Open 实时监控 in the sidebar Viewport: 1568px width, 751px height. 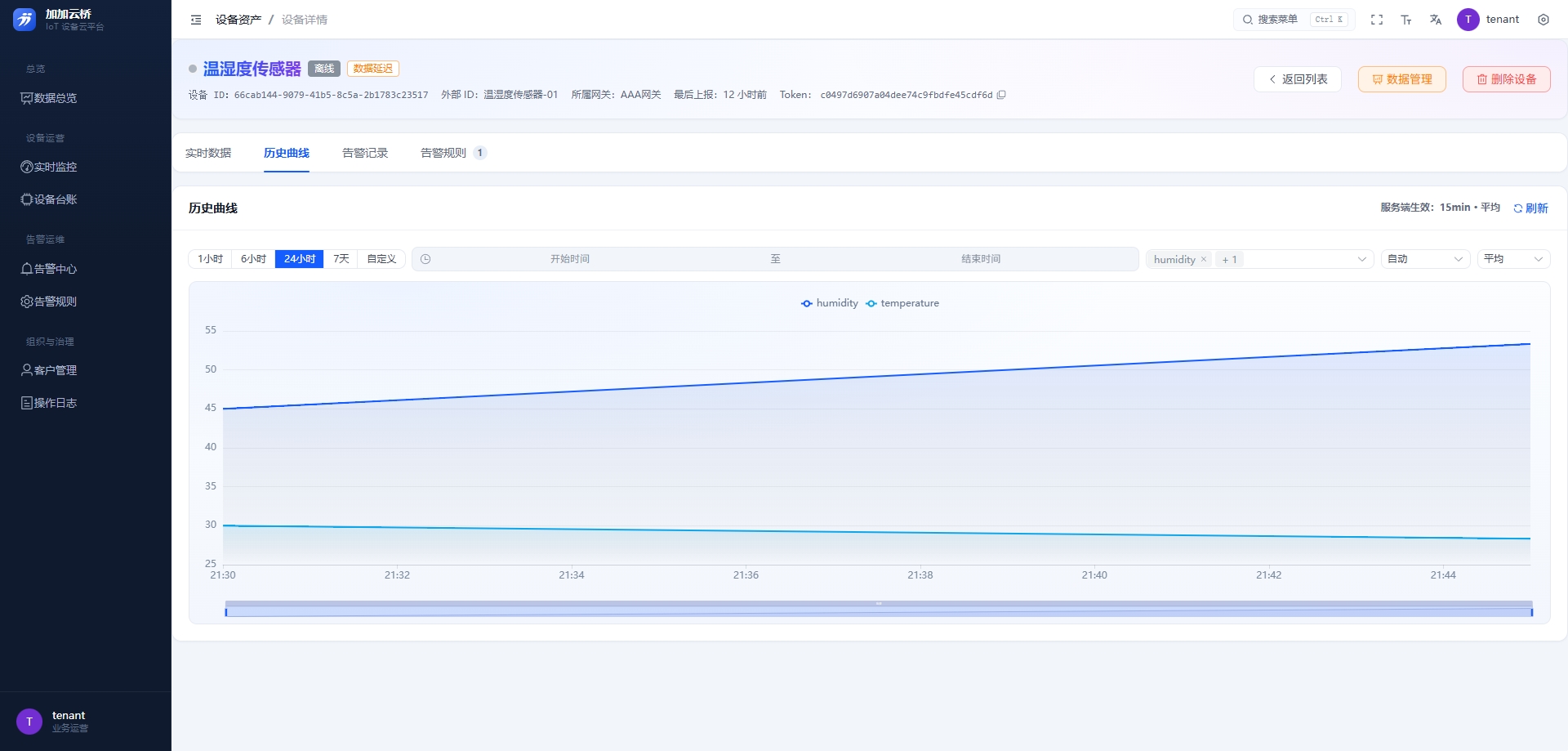[x=49, y=167]
